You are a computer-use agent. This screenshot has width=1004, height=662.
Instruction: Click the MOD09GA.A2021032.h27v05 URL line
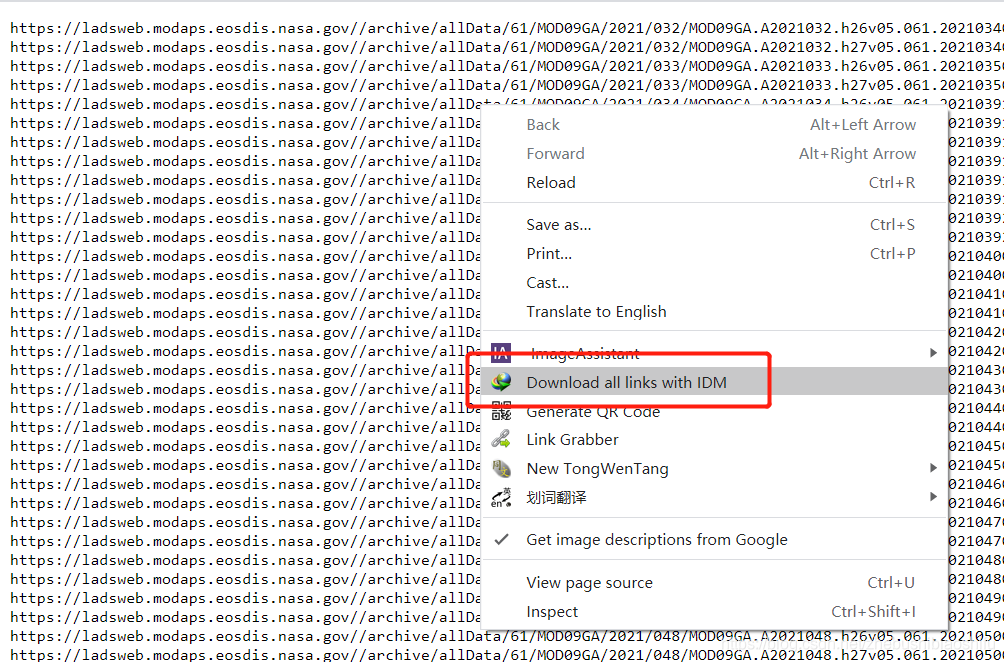[x=507, y=47]
